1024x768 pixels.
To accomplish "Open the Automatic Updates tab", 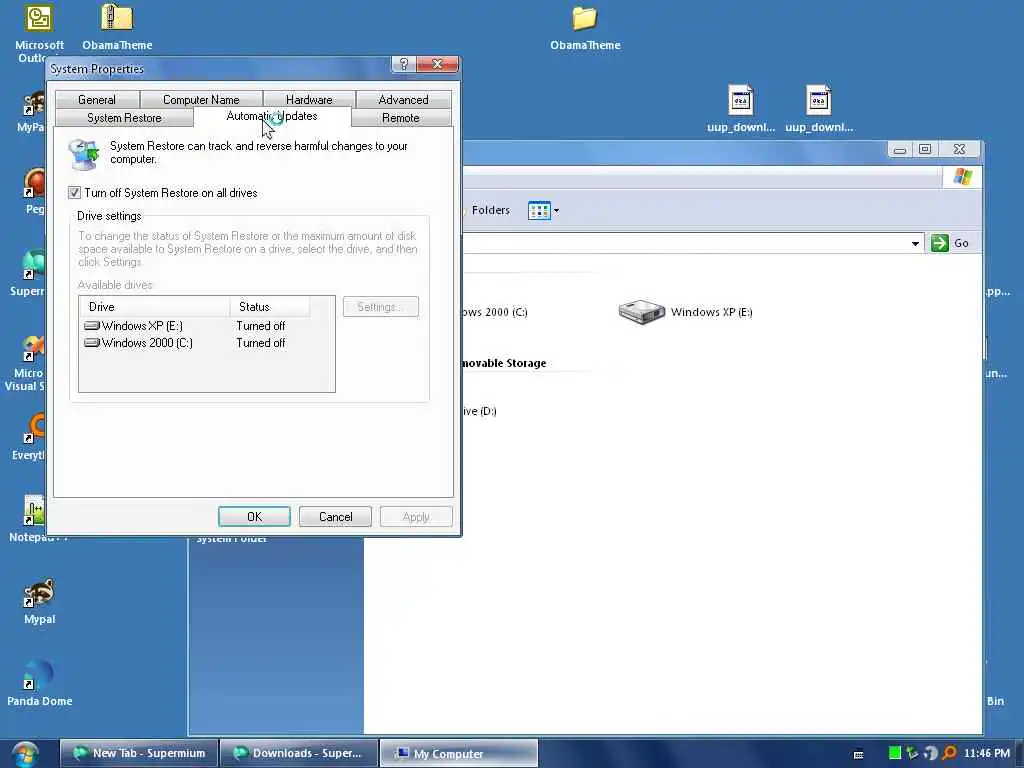I will [x=272, y=116].
